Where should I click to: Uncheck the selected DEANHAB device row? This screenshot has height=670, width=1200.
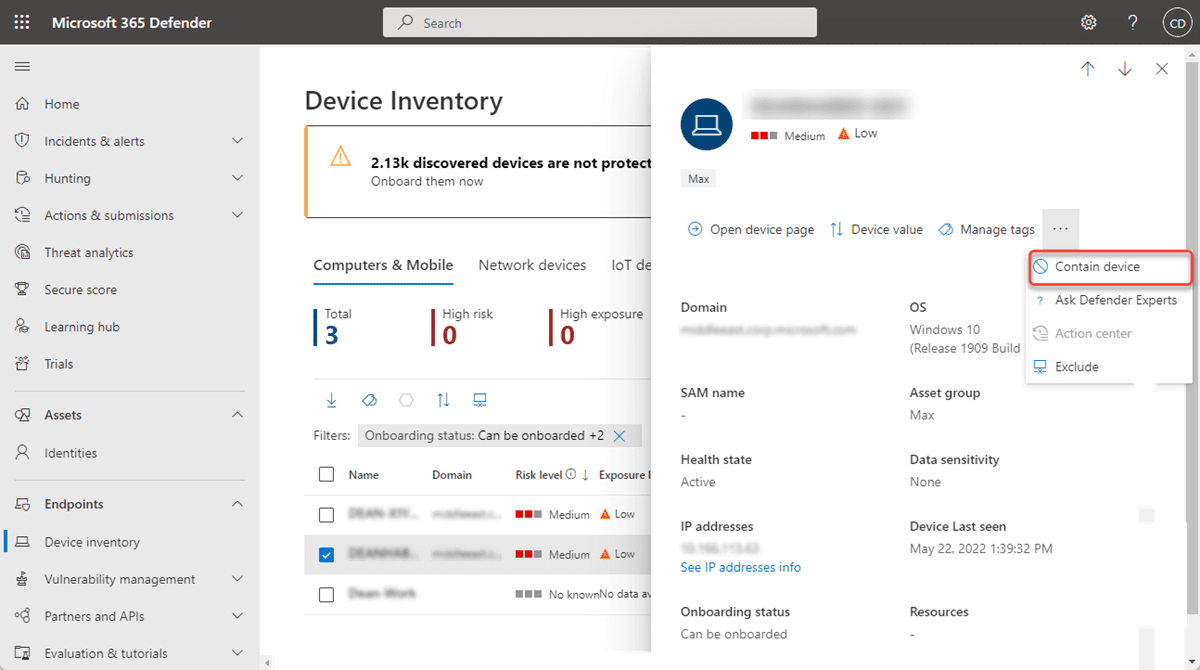click(326, 553)
